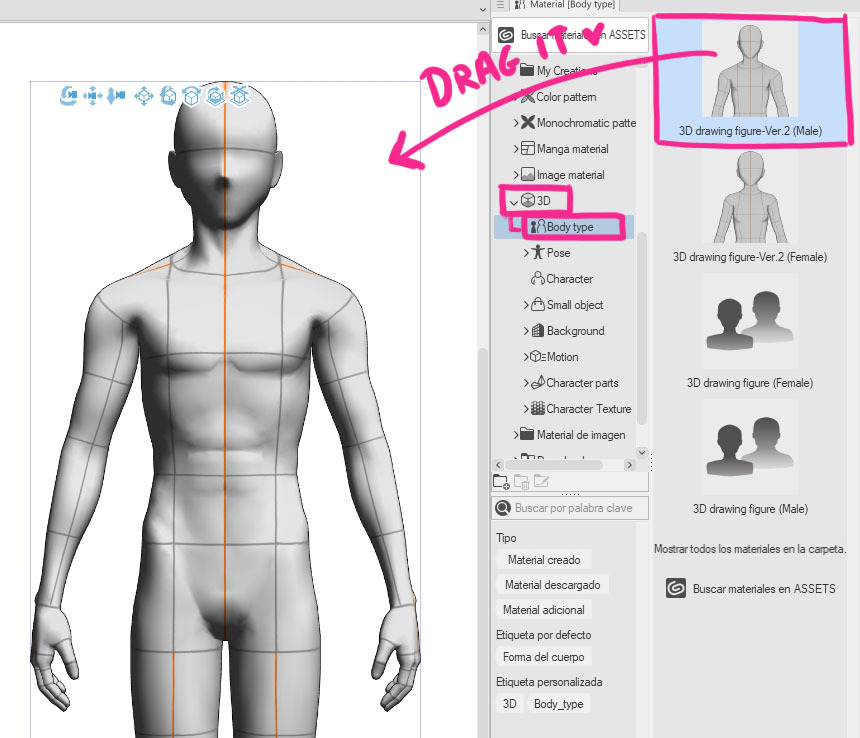Screen dimensions: 860x738
Task: Click the delete material folder icon
Action: point(521,481)
